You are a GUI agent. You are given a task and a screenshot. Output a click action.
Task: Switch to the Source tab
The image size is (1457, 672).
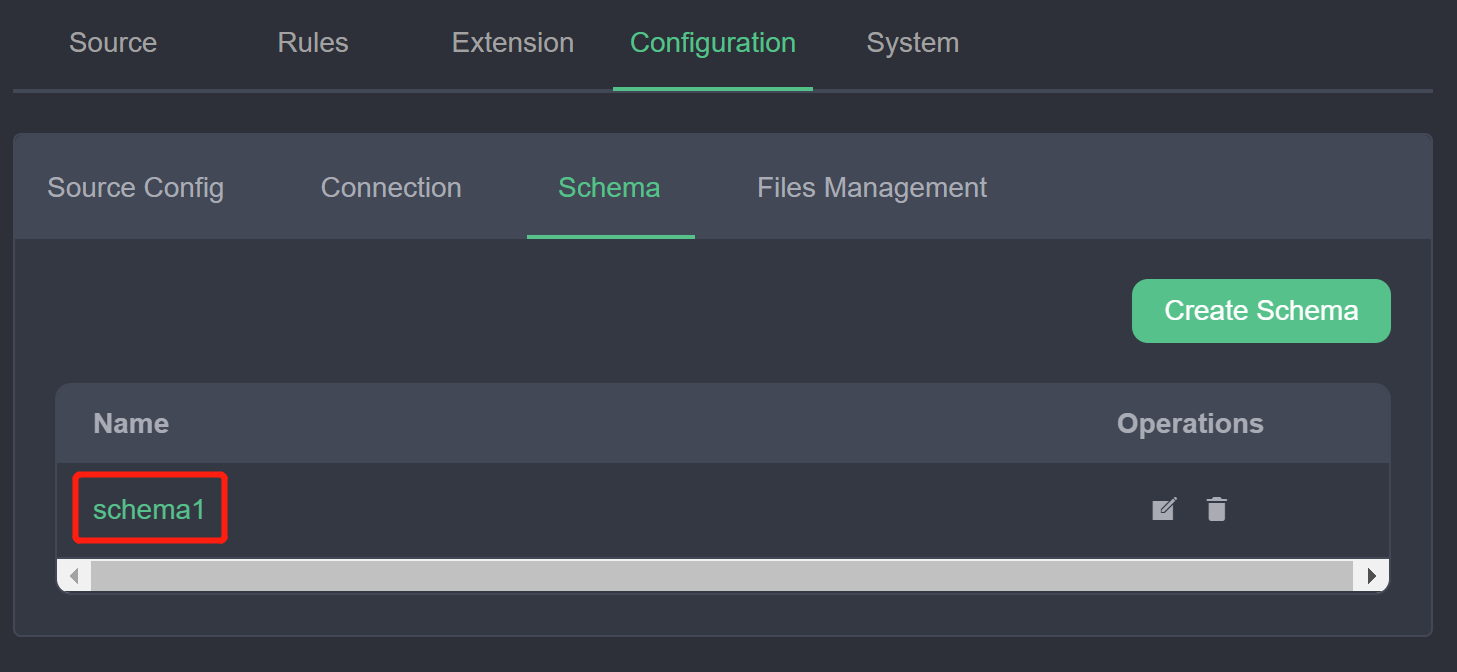click(113, 43)
